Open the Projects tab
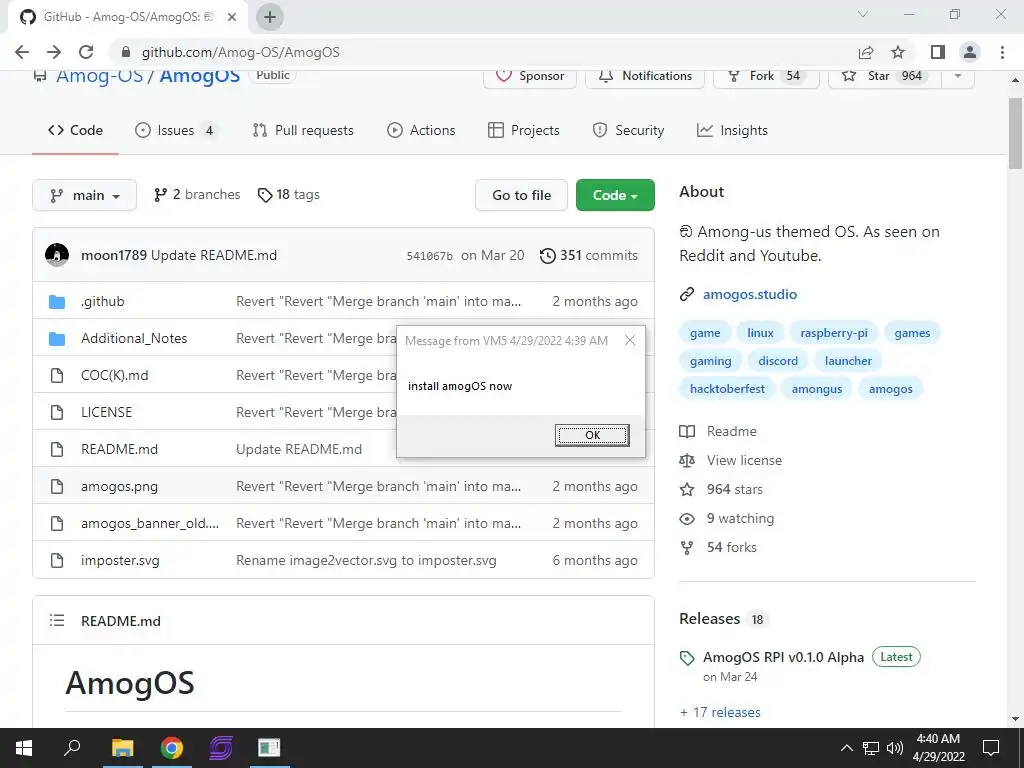Screen dimensions: 1024x768 click(524, 131)
